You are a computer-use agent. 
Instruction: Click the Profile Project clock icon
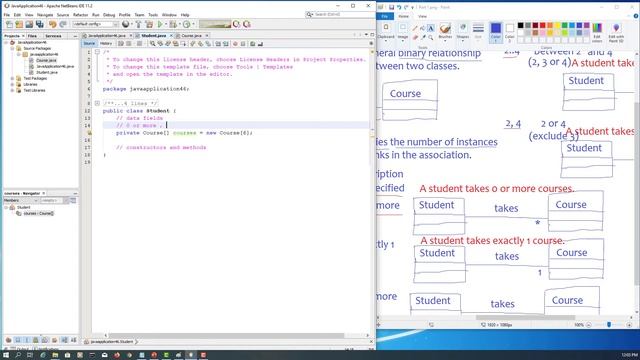point(187,24)
